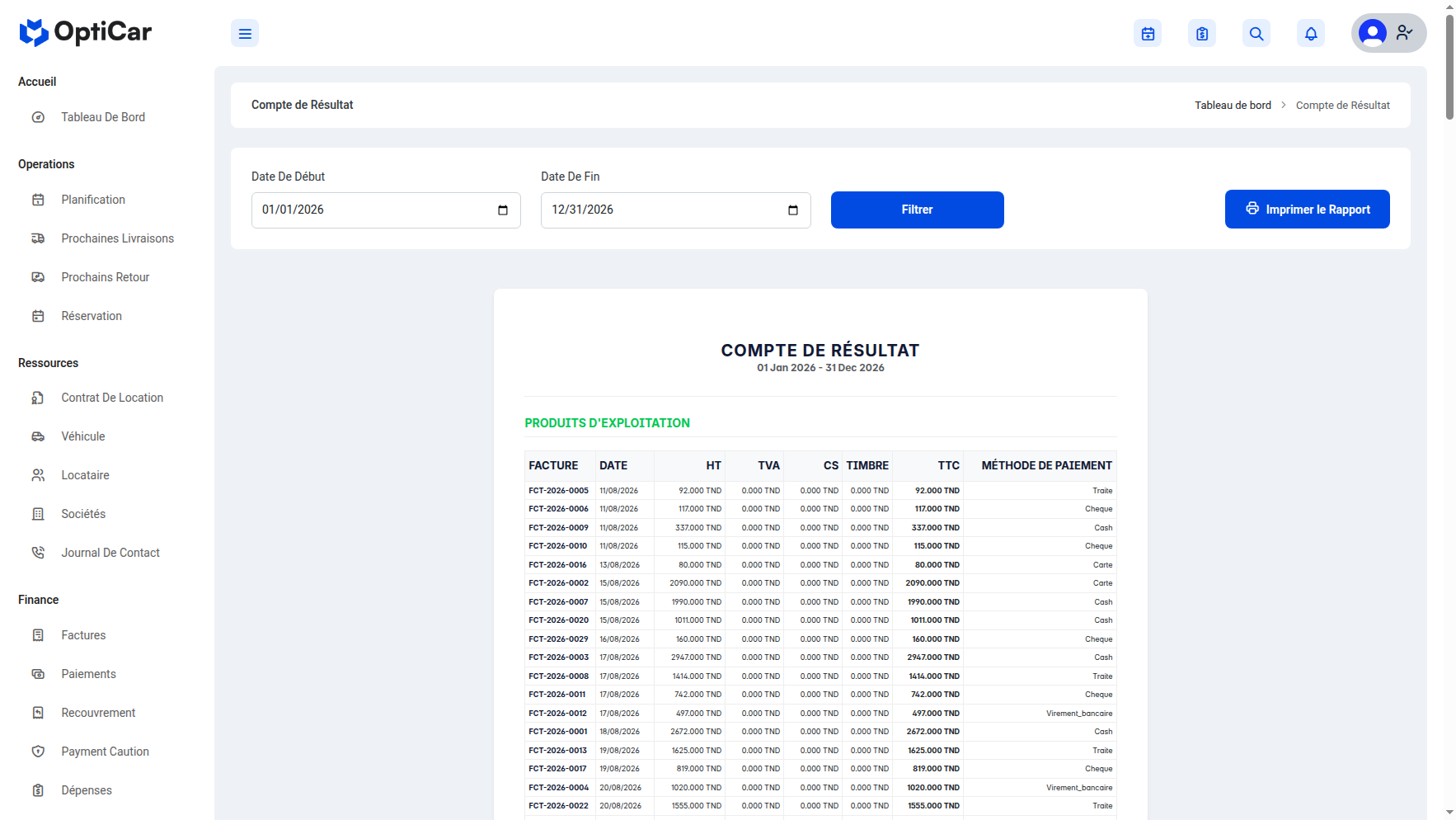Open Journal De Contact
The width and height of the screenshot is (1456, 820).
click(110, 553)
